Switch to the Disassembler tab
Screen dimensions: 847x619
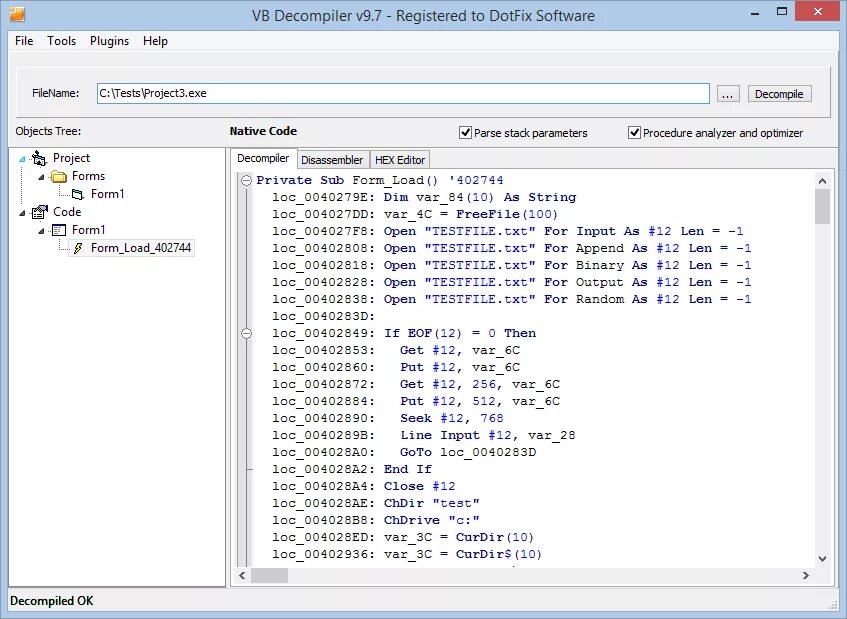coord(332,160)
